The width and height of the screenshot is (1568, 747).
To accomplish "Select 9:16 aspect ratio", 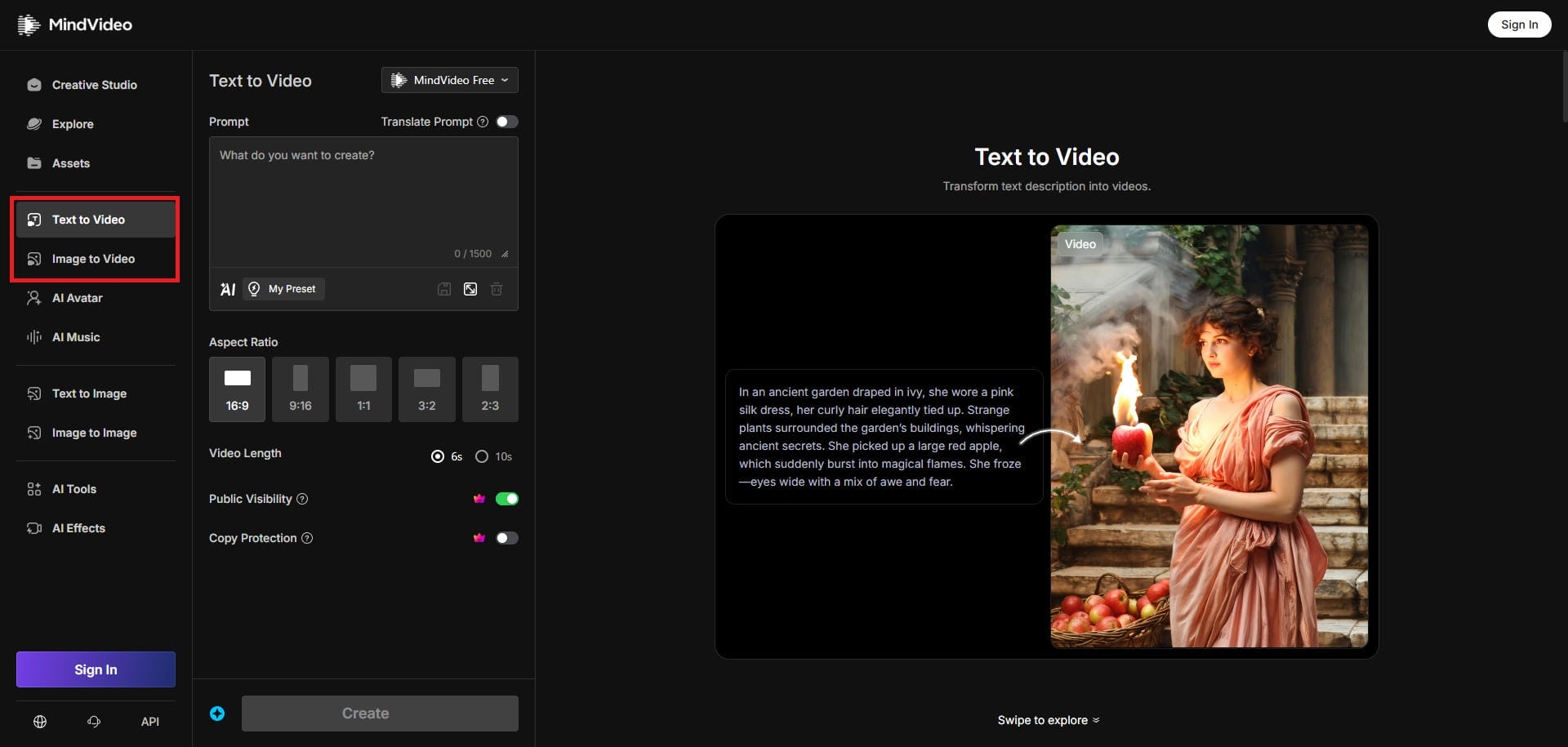I will (301, 389).
